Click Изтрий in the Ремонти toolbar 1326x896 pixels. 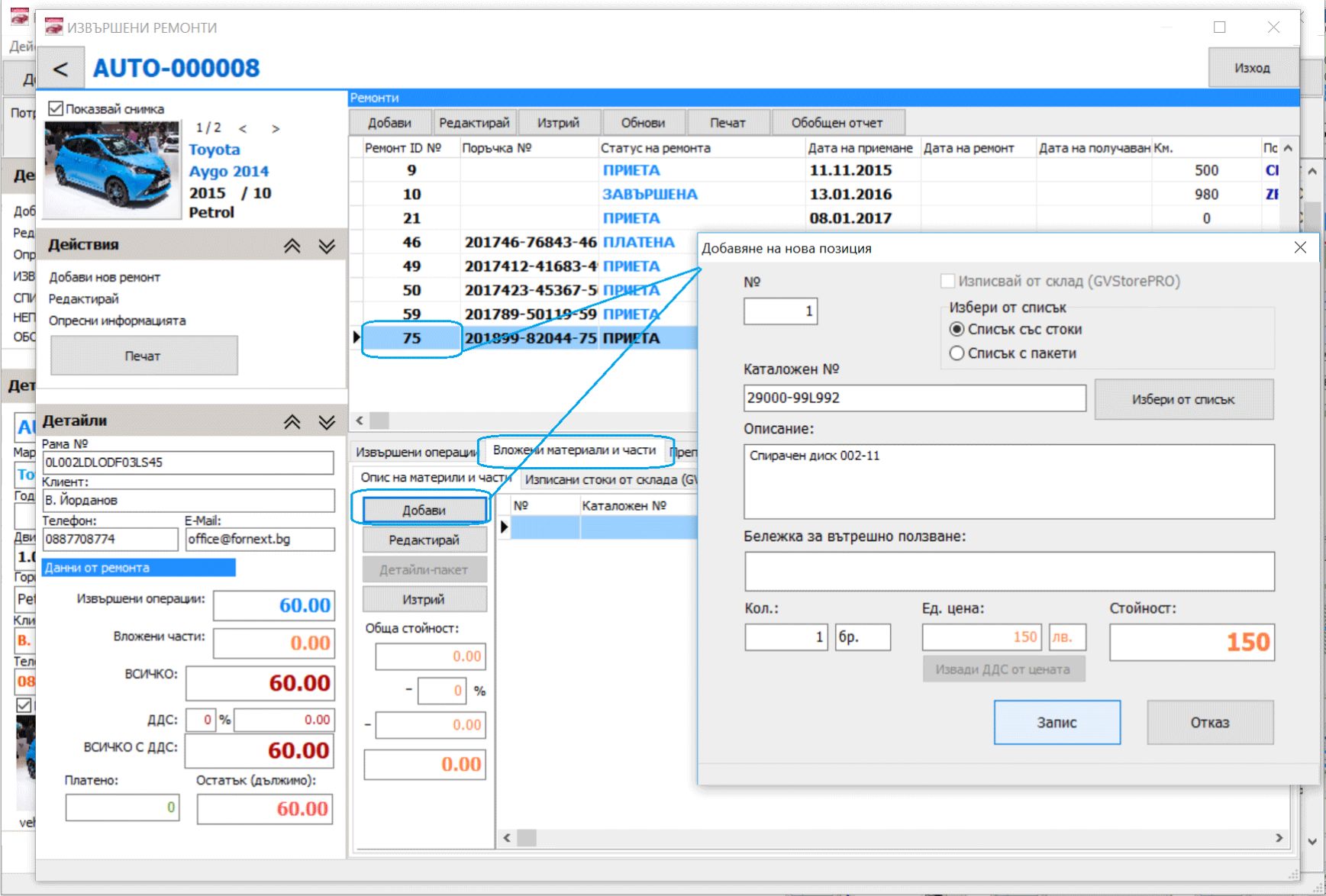558,123
